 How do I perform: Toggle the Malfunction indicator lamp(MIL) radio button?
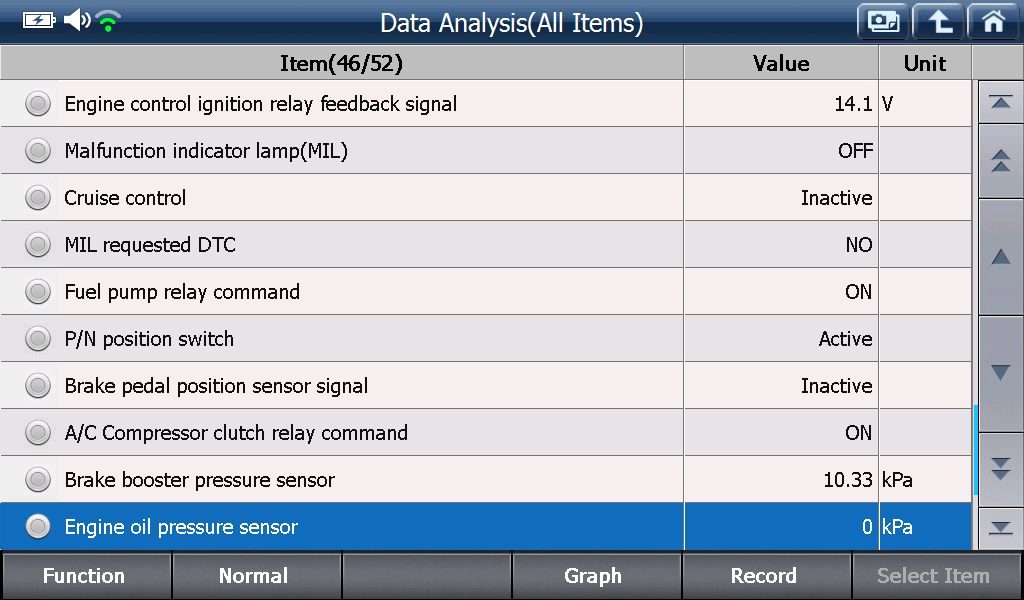pos(38,151)
